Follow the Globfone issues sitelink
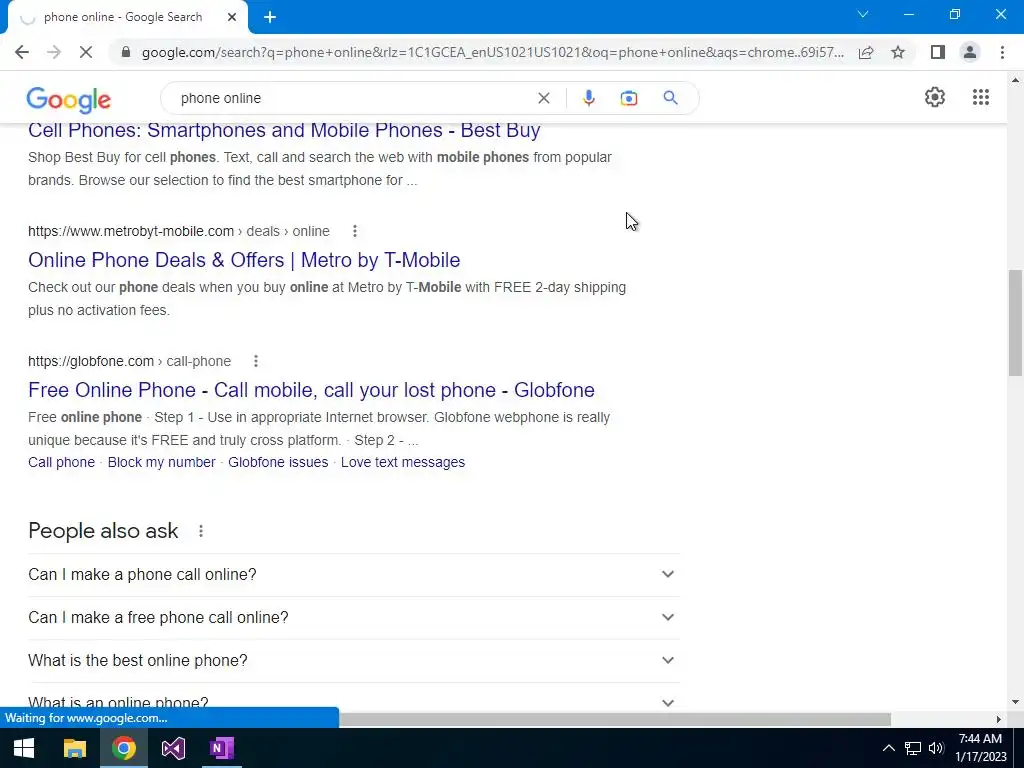 coord(278,462)
